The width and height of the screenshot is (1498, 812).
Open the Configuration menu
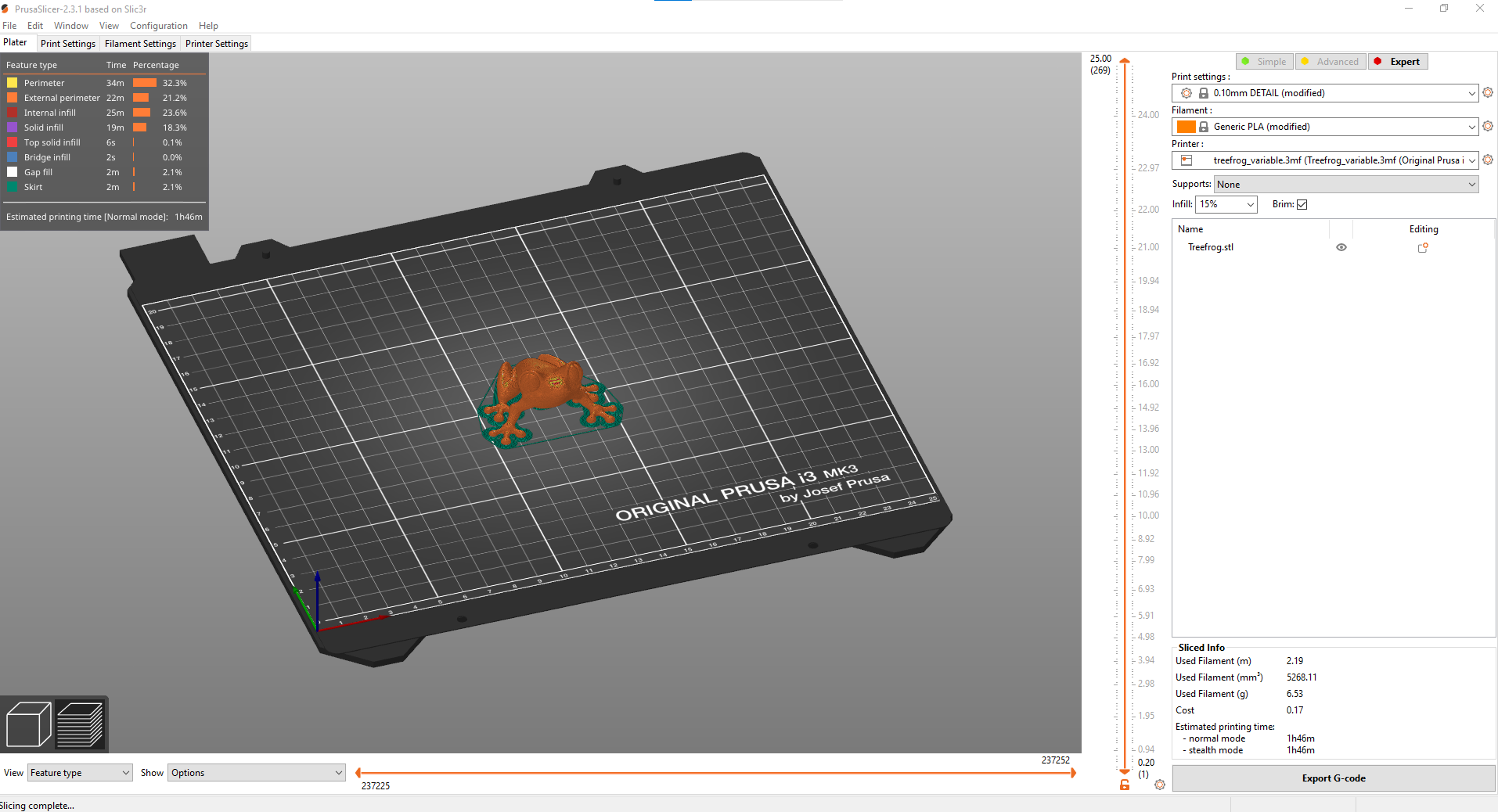159,26
